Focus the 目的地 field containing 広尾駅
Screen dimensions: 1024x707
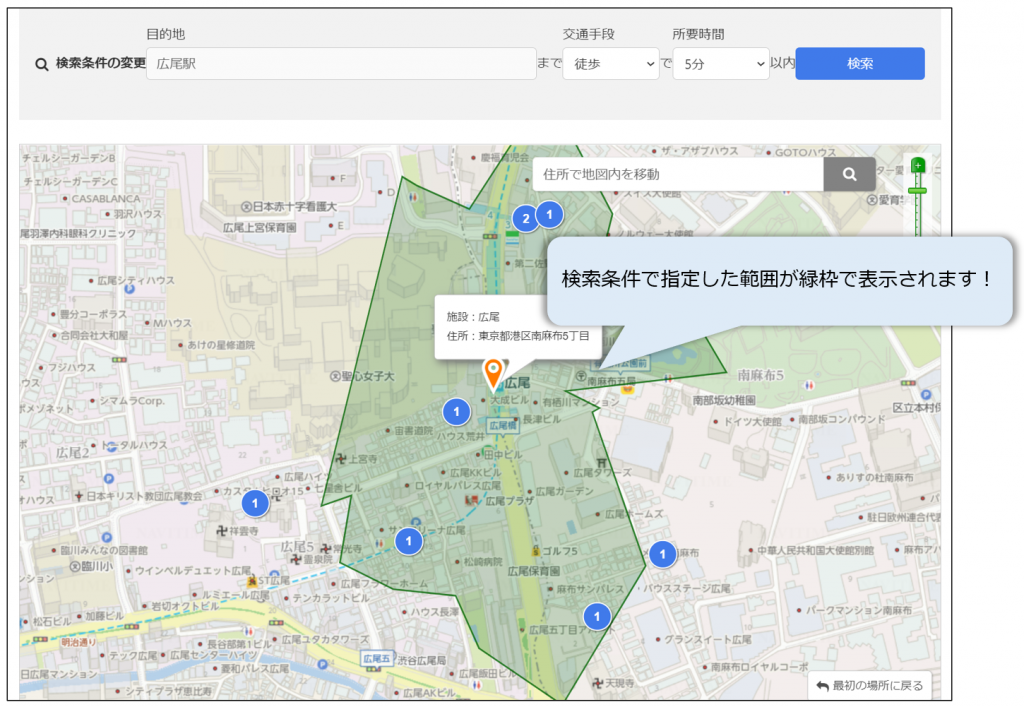click(x=341, y=64)
